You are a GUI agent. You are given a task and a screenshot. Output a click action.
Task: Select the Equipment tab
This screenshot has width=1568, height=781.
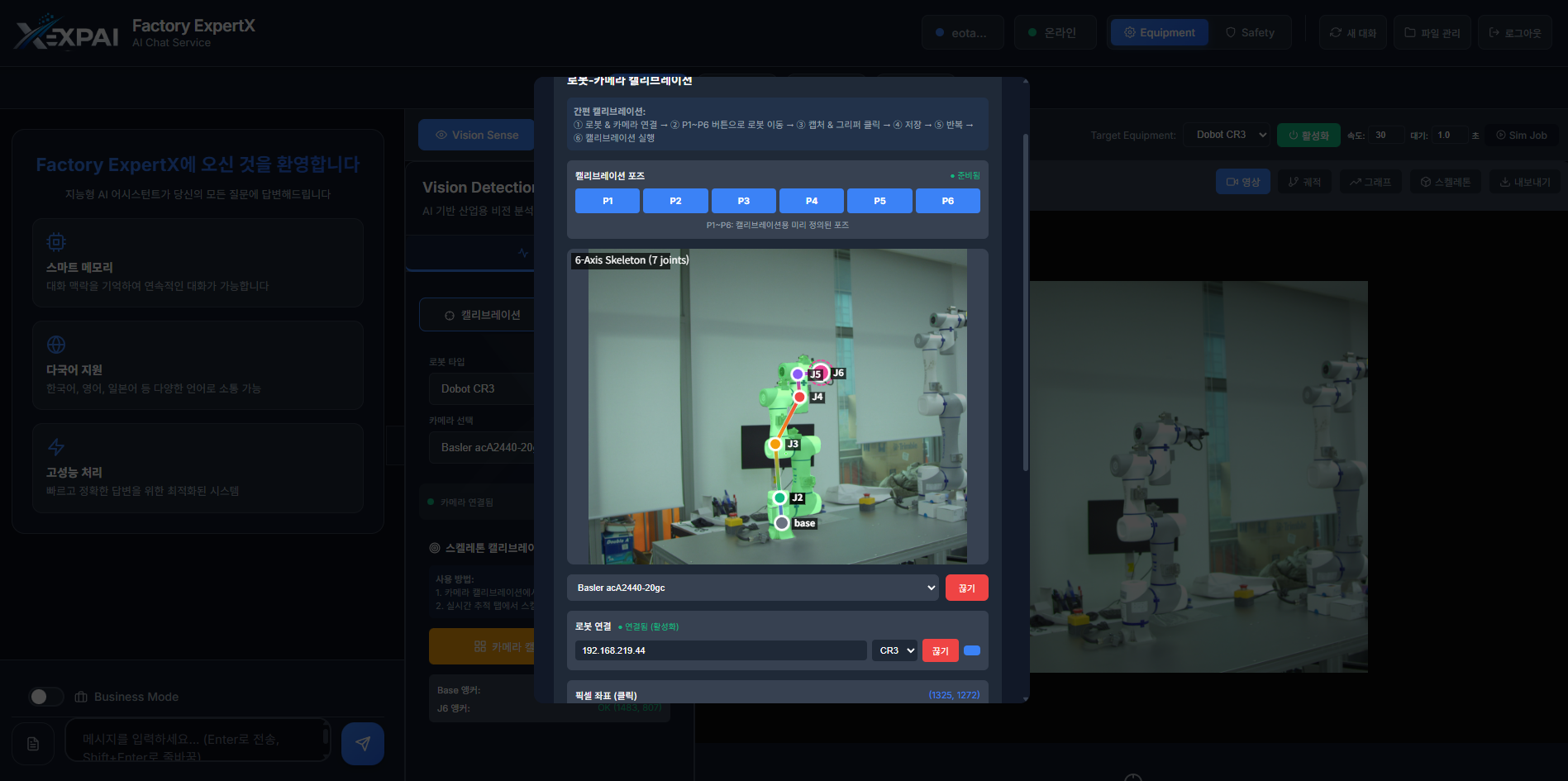click(1159, 32)
